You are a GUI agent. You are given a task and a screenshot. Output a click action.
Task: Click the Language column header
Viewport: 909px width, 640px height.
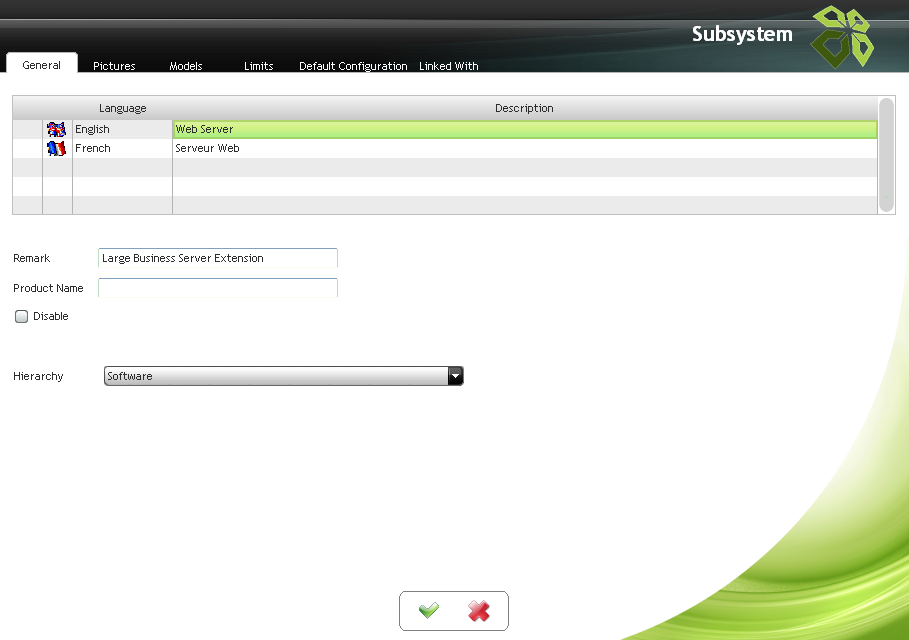pos(122,108)
